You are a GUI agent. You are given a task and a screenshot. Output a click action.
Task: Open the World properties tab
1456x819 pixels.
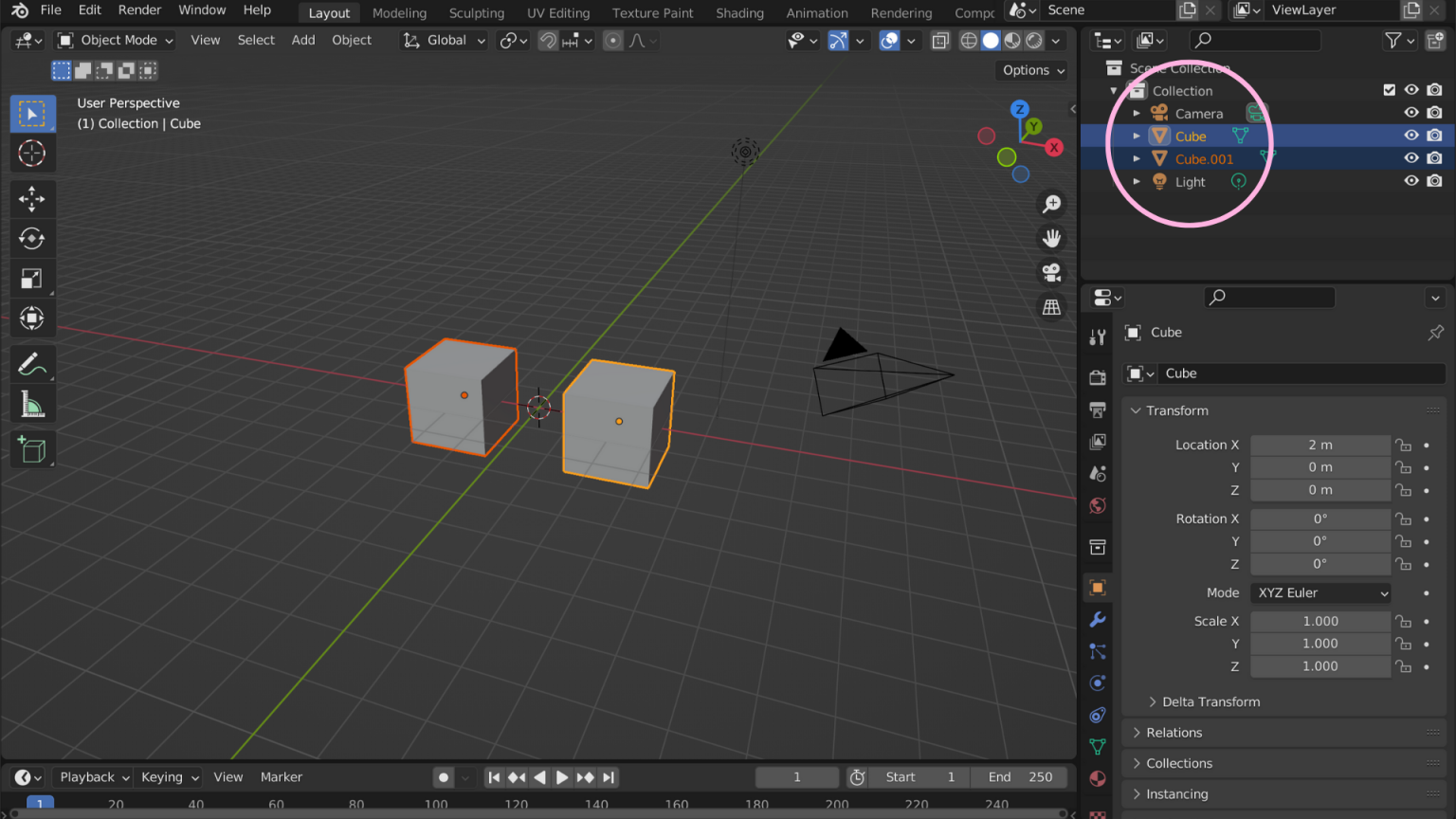[x=1097, y=505]
